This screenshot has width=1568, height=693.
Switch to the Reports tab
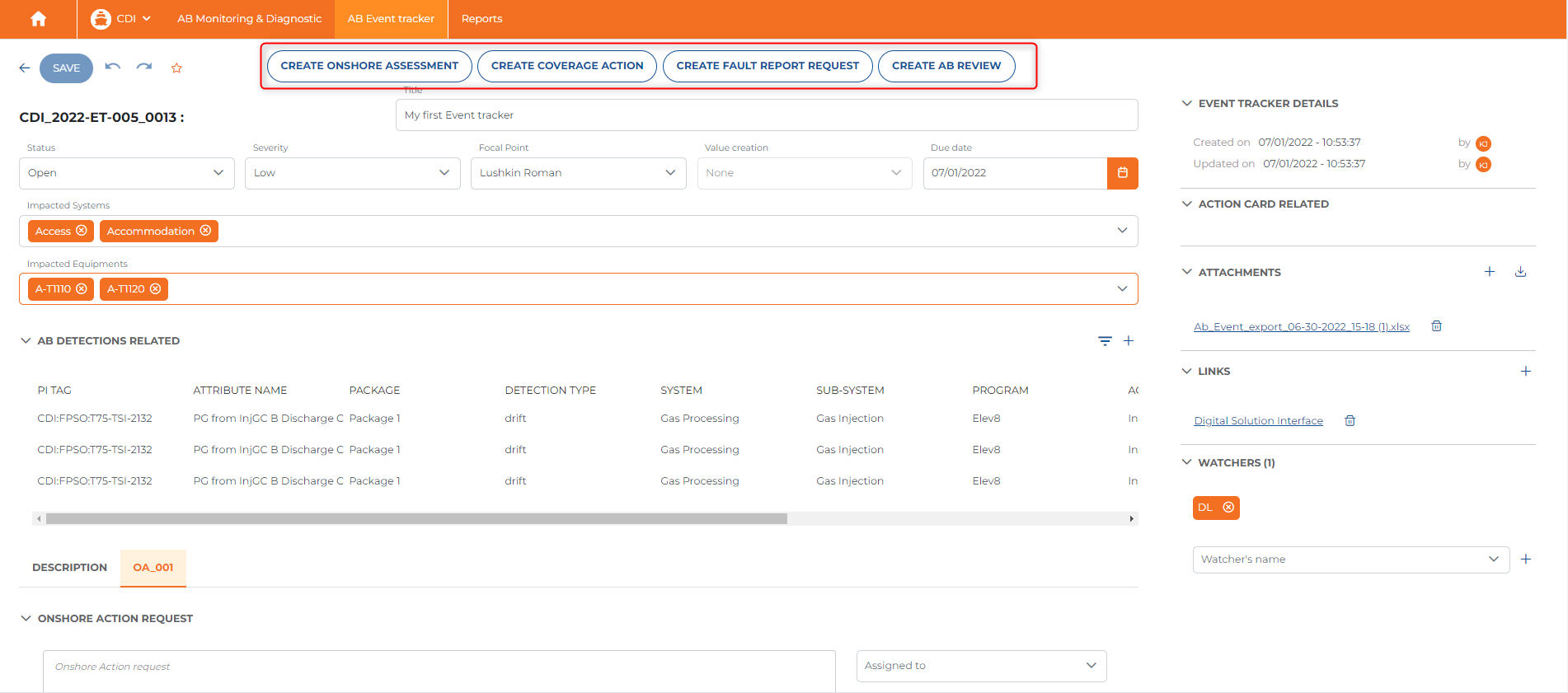[481, 19]
